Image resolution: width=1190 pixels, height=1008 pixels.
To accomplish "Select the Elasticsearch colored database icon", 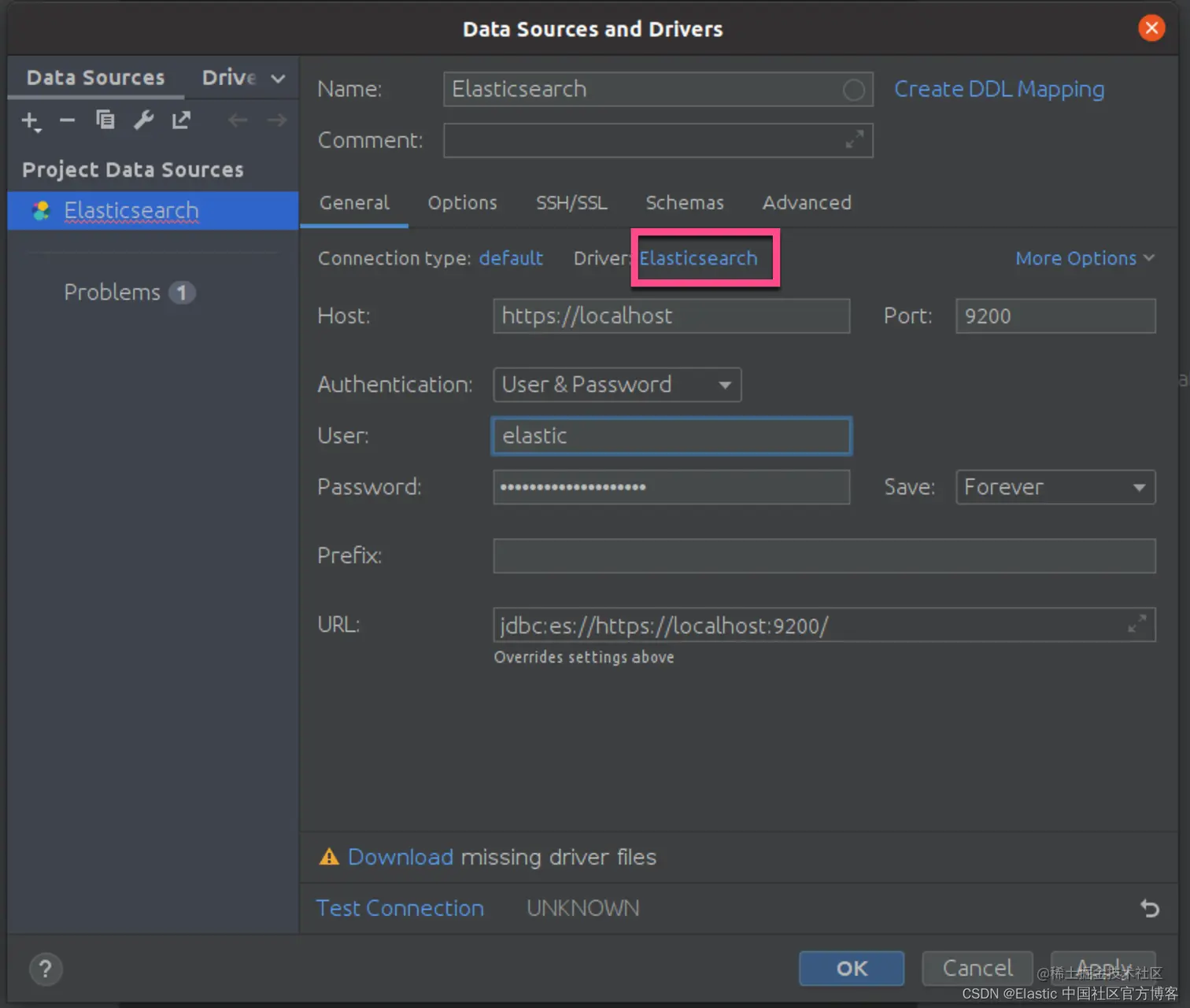I will [40, 210].
